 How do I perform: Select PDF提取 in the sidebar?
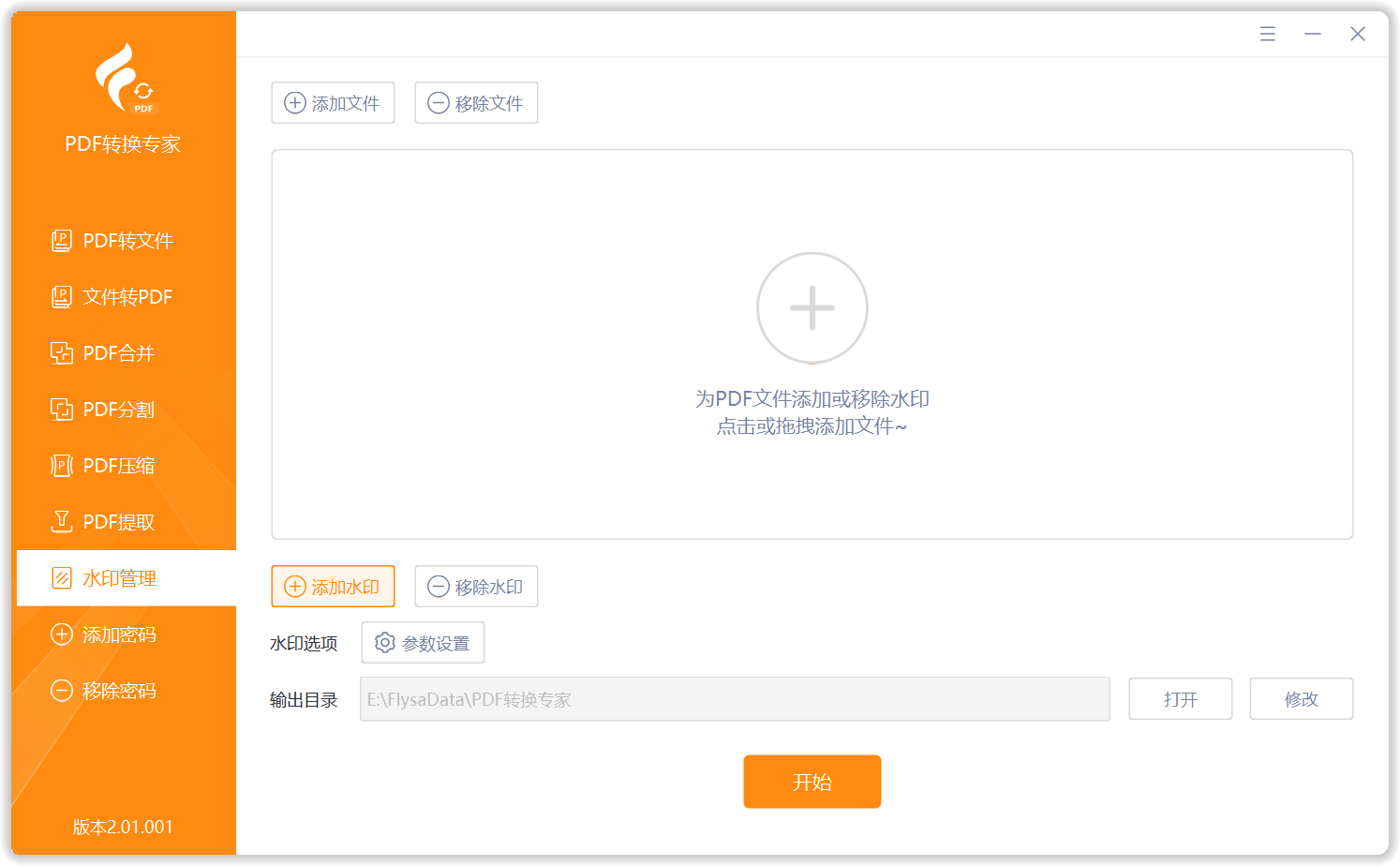tap(124, 522)
